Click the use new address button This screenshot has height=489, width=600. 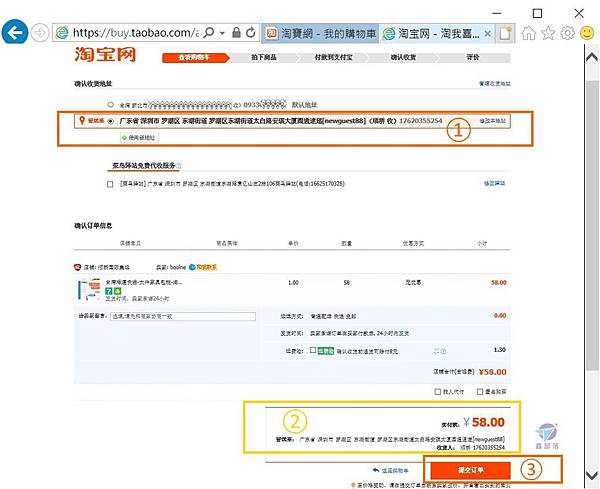coord(139,137)
